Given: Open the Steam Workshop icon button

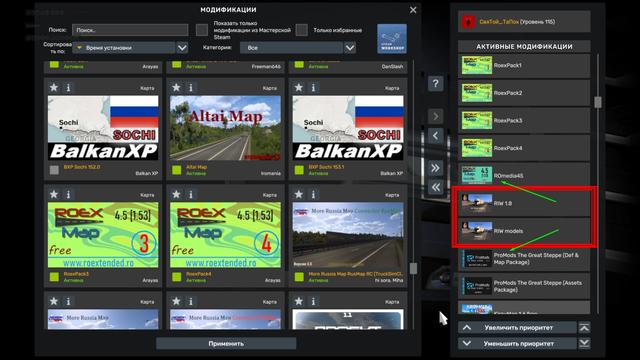Looking at the screenshot, I should click(391, 39).
